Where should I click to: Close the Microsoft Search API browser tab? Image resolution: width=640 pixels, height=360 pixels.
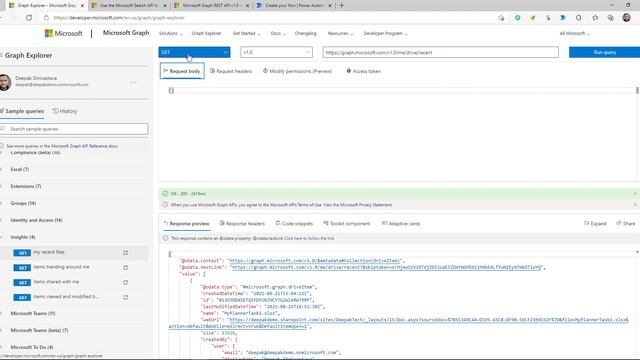(165, 6)
